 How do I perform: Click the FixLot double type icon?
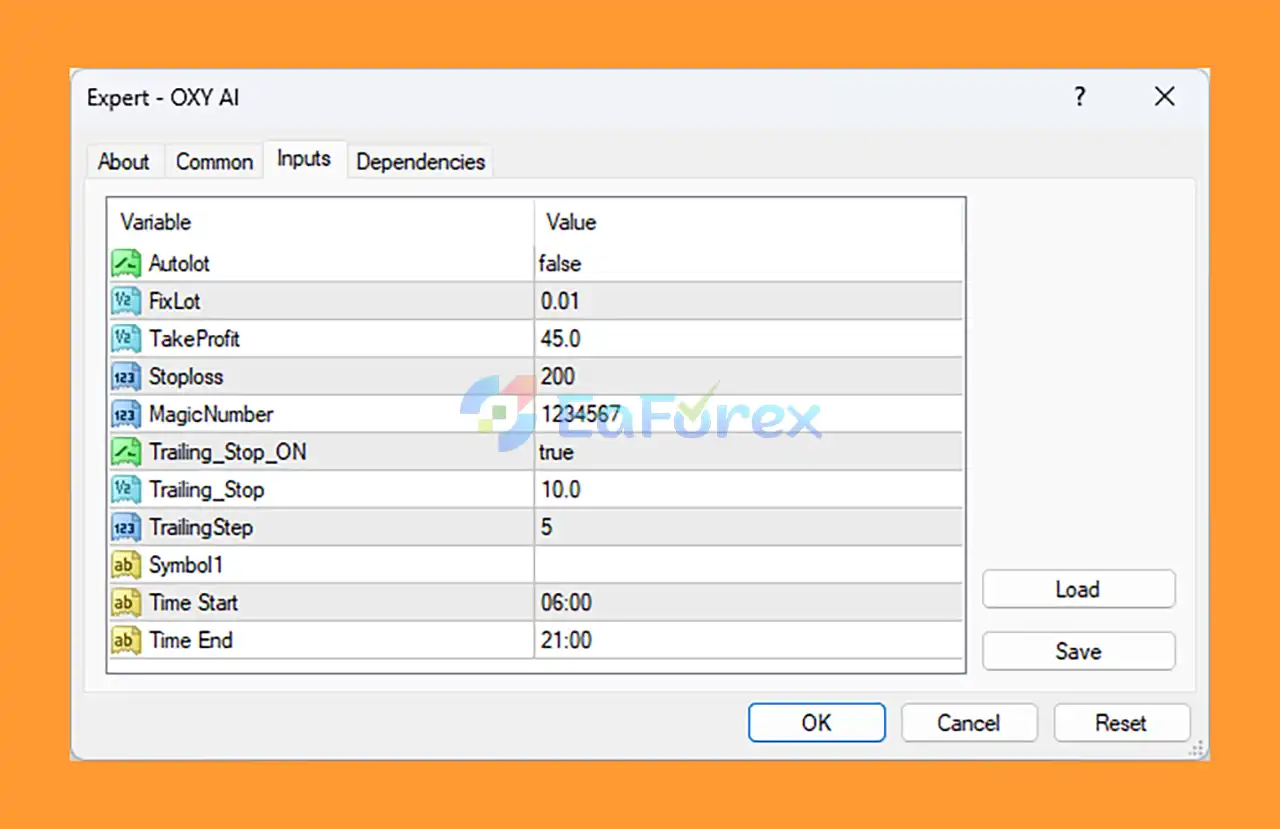pyautogui.click(x=125, y=301)
